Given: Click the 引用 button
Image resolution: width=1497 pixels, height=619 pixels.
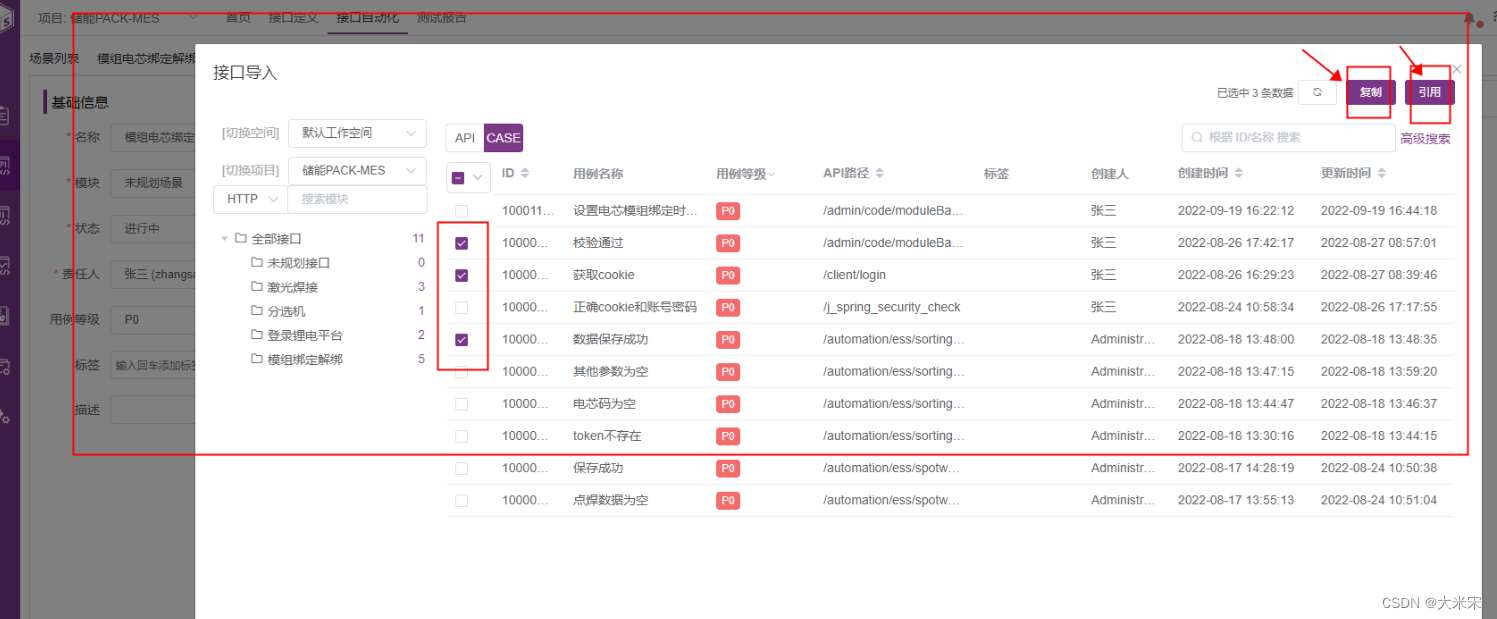Looking at the screenshot, I should pyautogui.click(x=1430, y=92).
